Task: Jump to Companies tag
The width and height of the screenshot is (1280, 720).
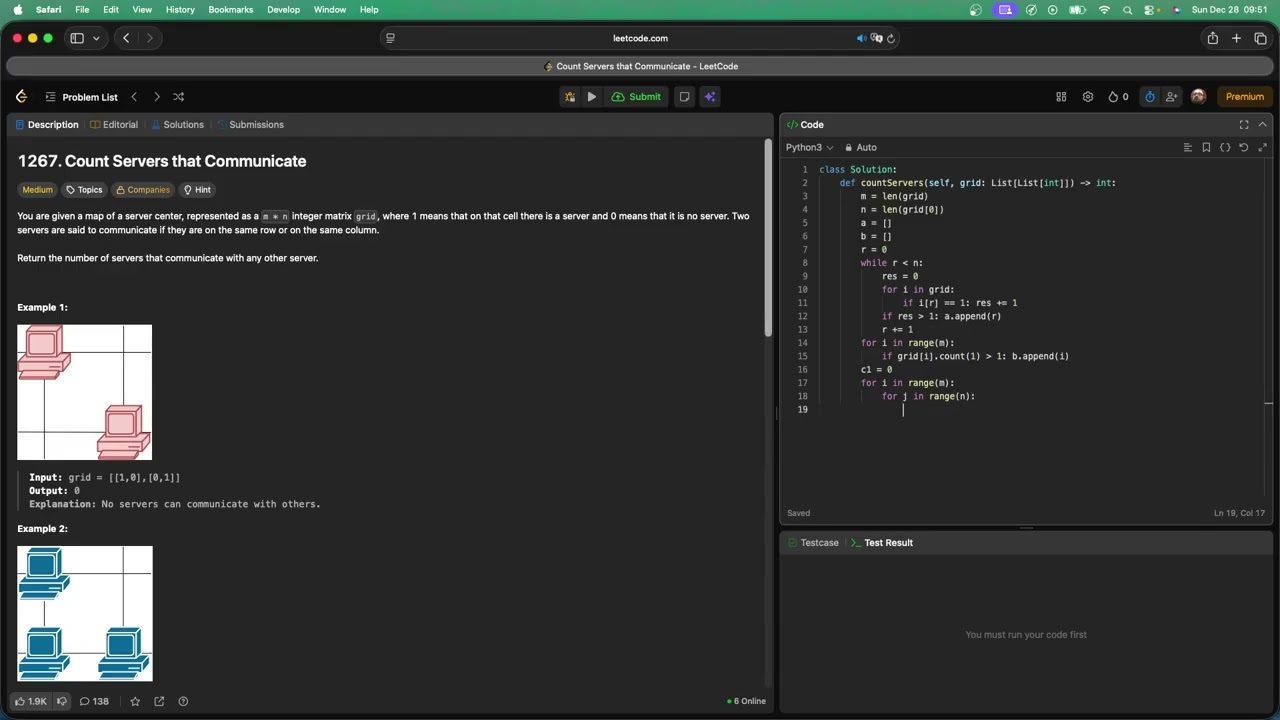Action: (142, 190)
